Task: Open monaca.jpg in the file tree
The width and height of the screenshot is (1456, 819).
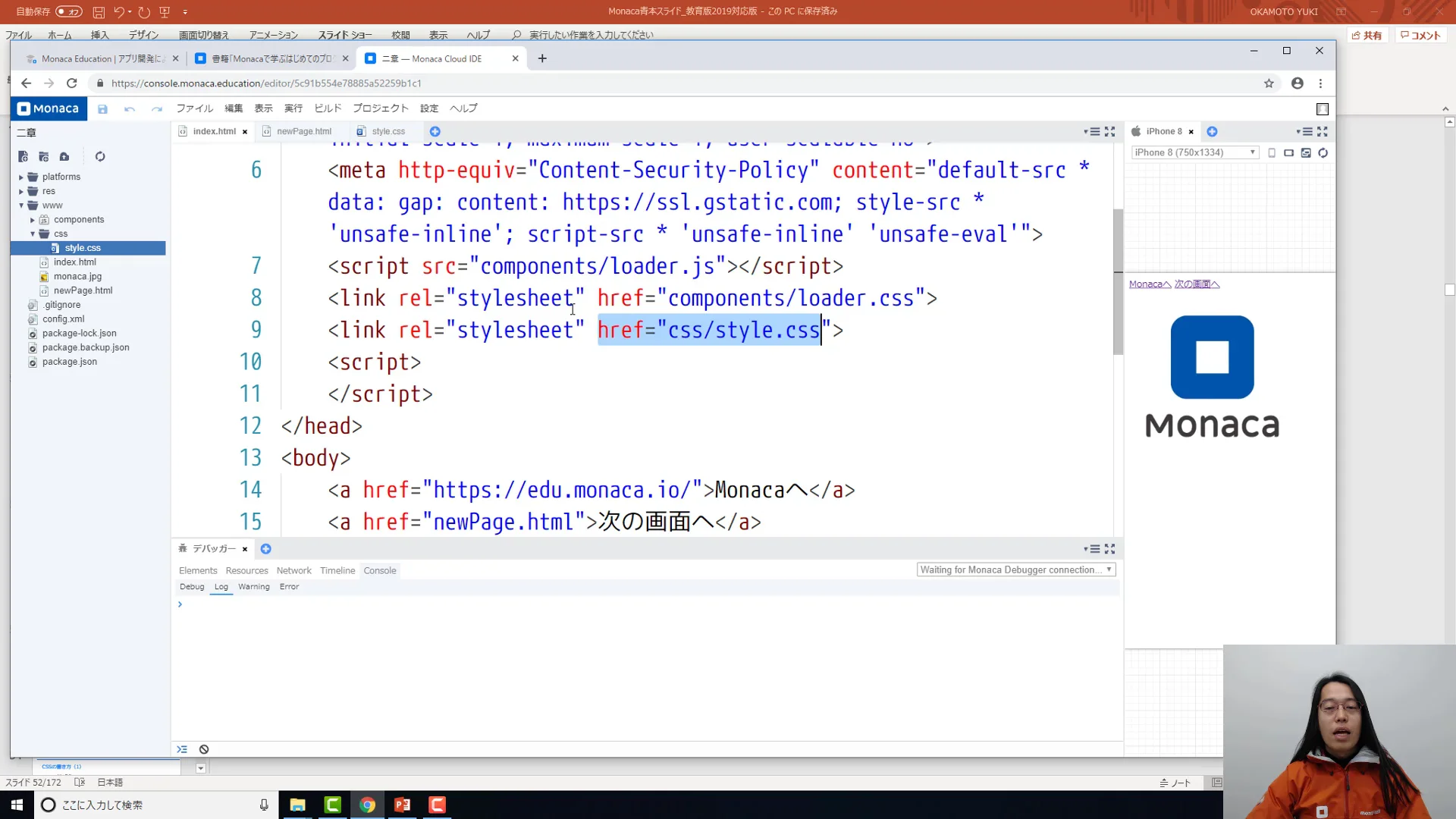Action: pos(77,277)
